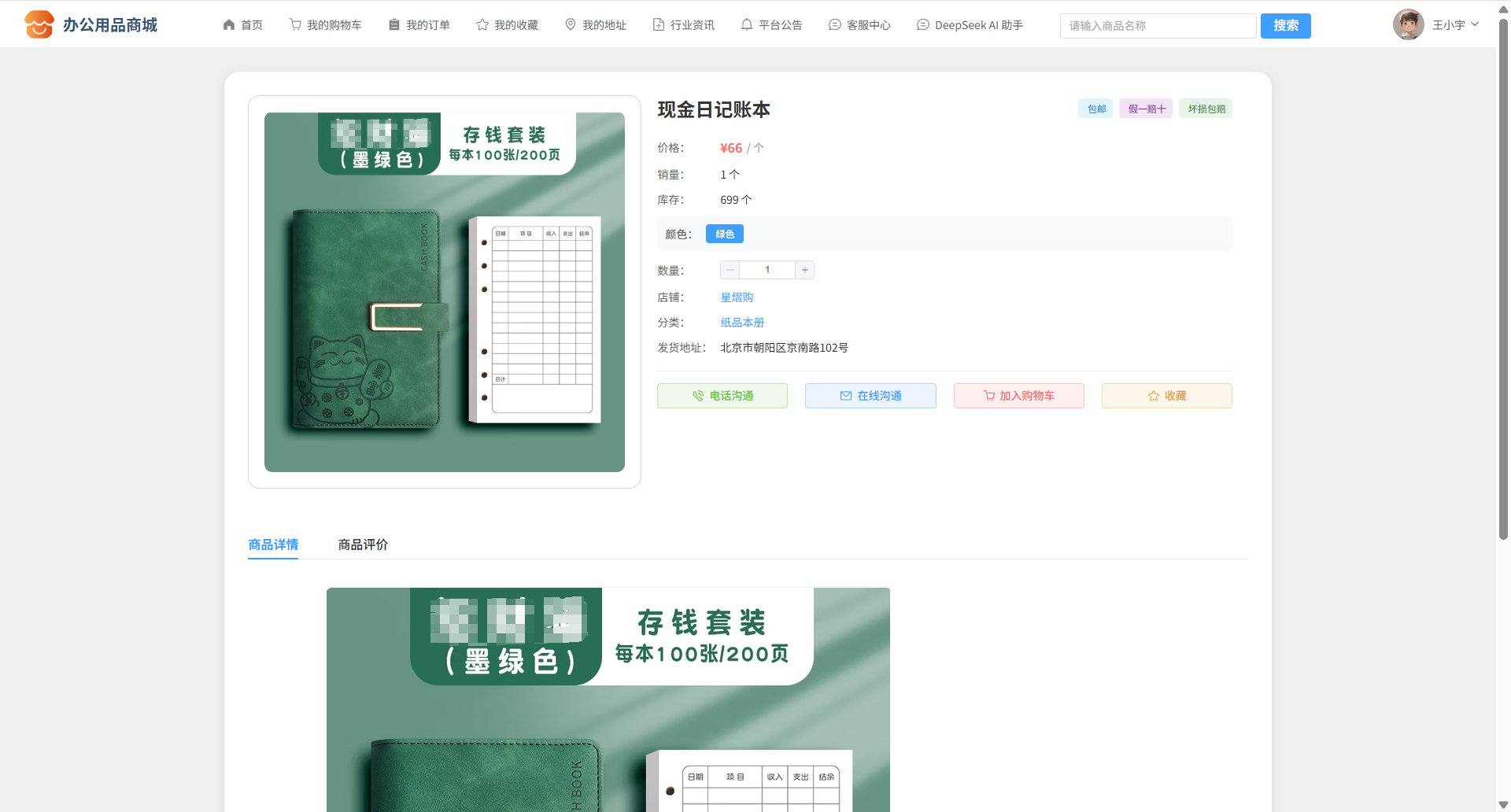
Task: Click the 在线沟通 button
Action: [870, 396]
